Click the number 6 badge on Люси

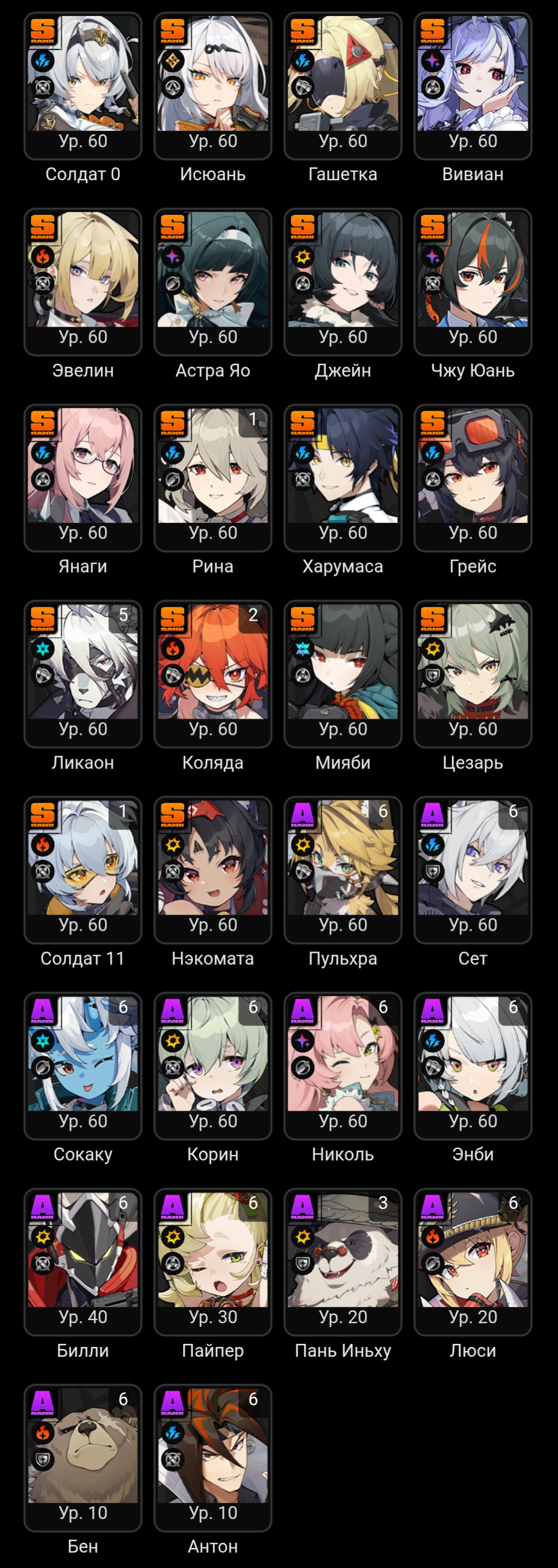coord(513,1203)
